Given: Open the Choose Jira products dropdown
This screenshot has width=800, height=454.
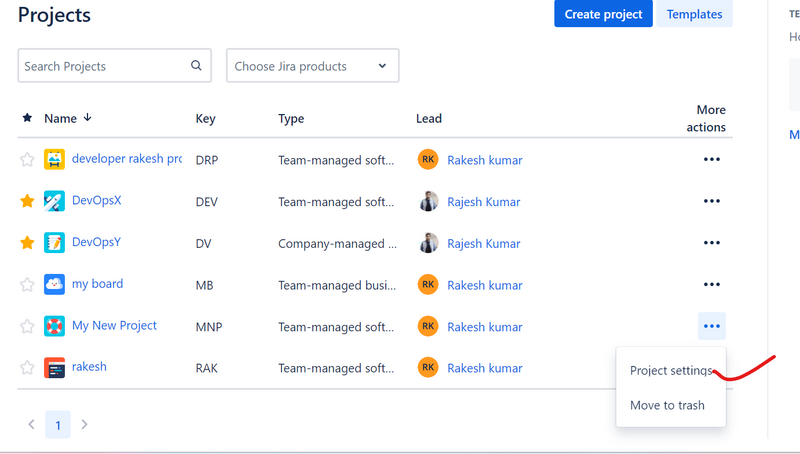Looking at the screenshot, I should pyautogui.click(x=312, y=66).
